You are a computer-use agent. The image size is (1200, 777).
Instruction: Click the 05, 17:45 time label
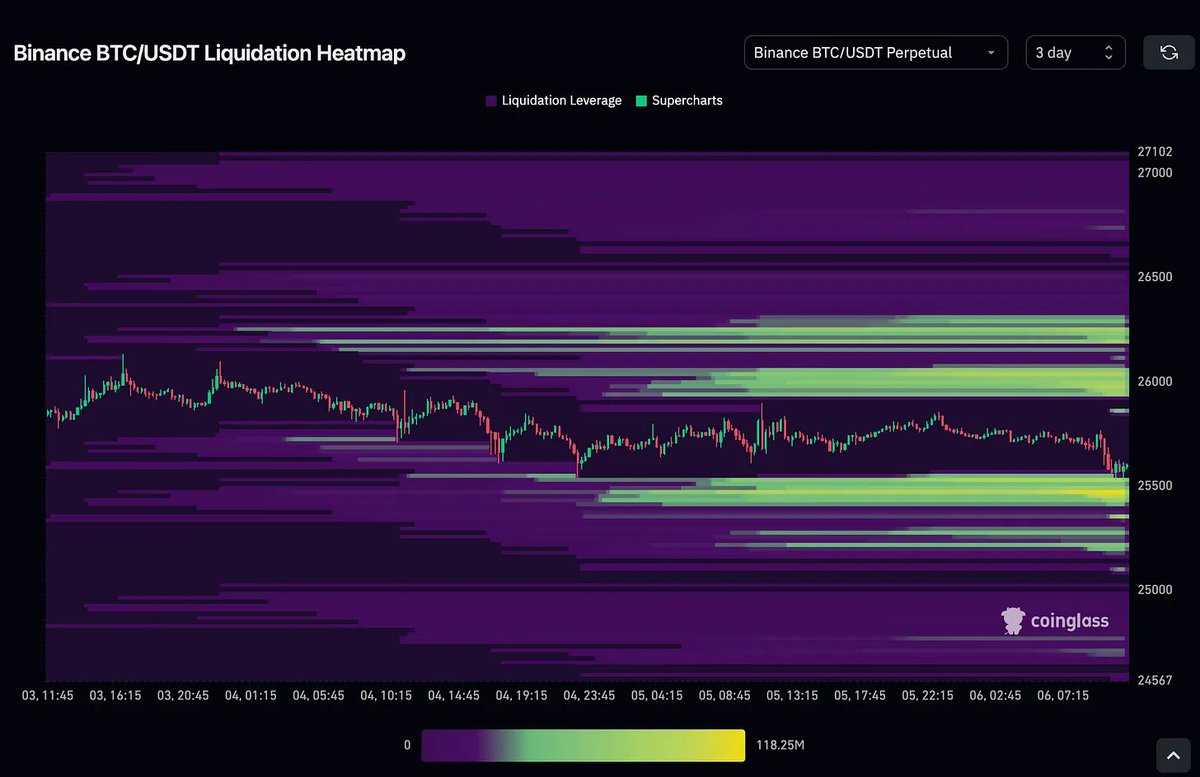861,695
